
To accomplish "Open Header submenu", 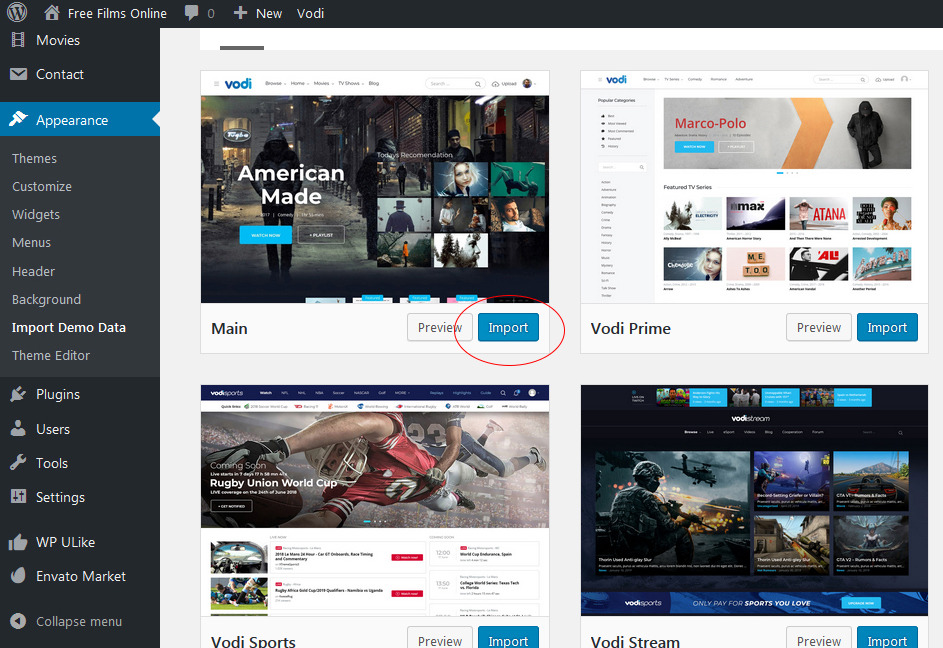I will tap(34, 271).
